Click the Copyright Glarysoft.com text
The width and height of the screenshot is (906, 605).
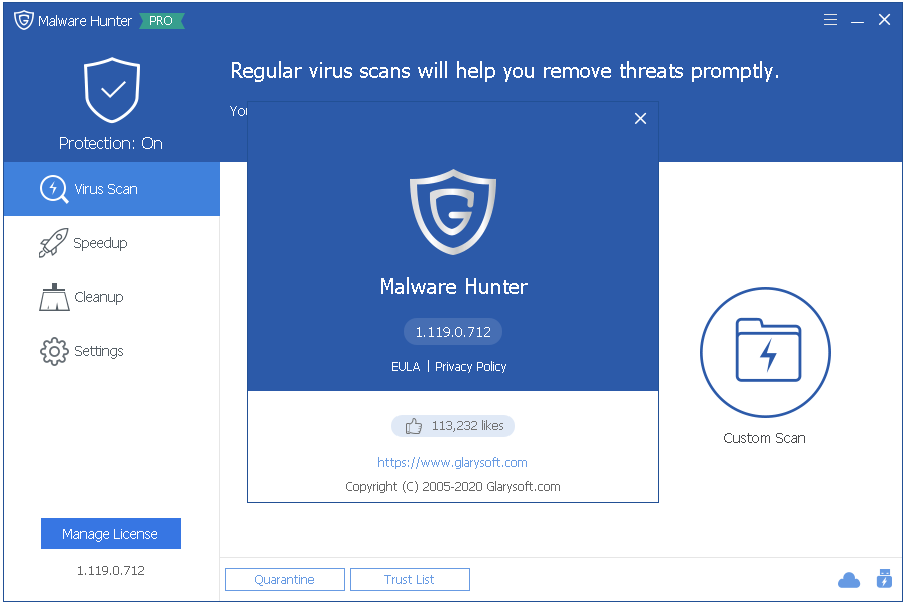click(453, 487)
